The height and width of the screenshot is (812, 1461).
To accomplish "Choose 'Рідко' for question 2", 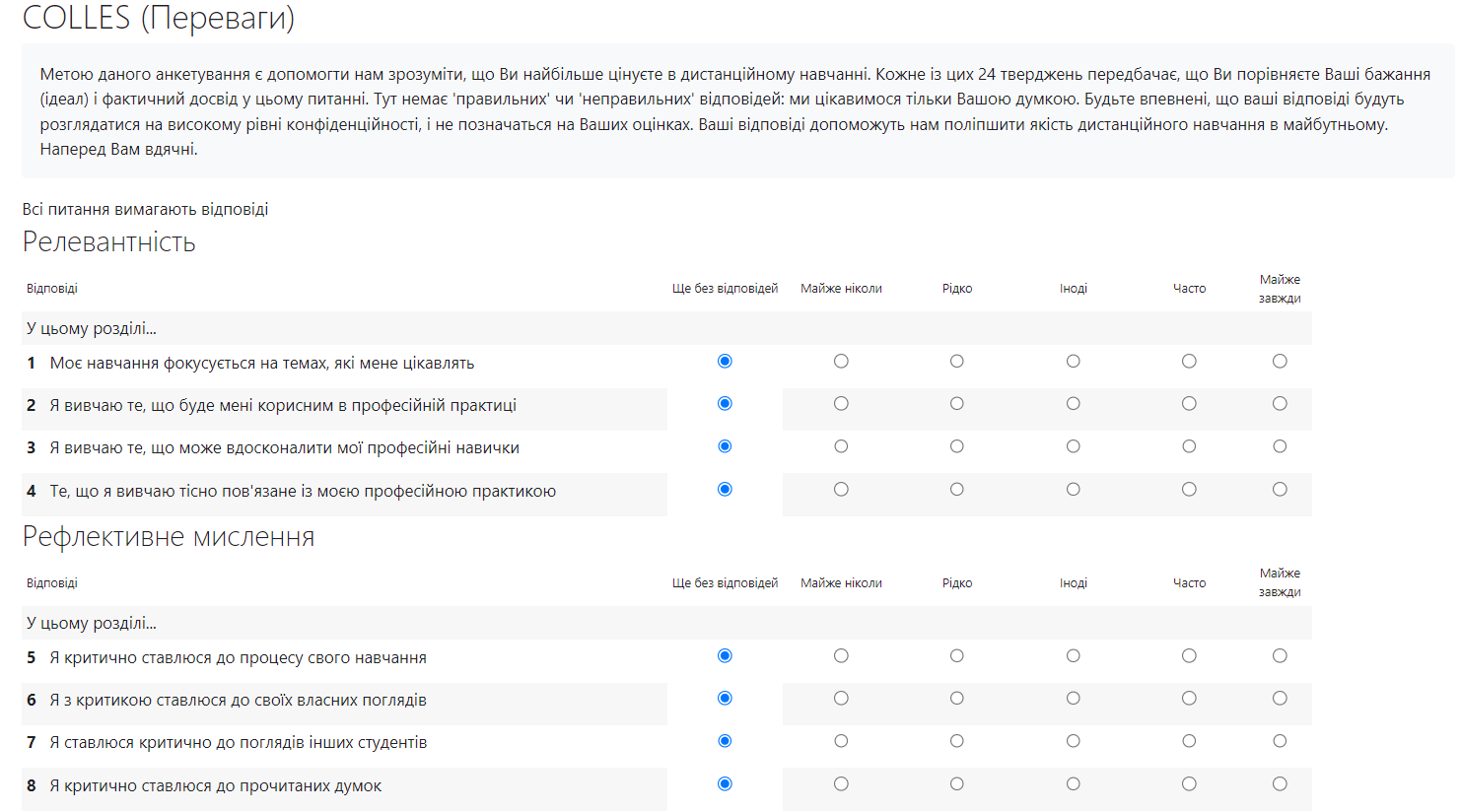I will point(957,404).
